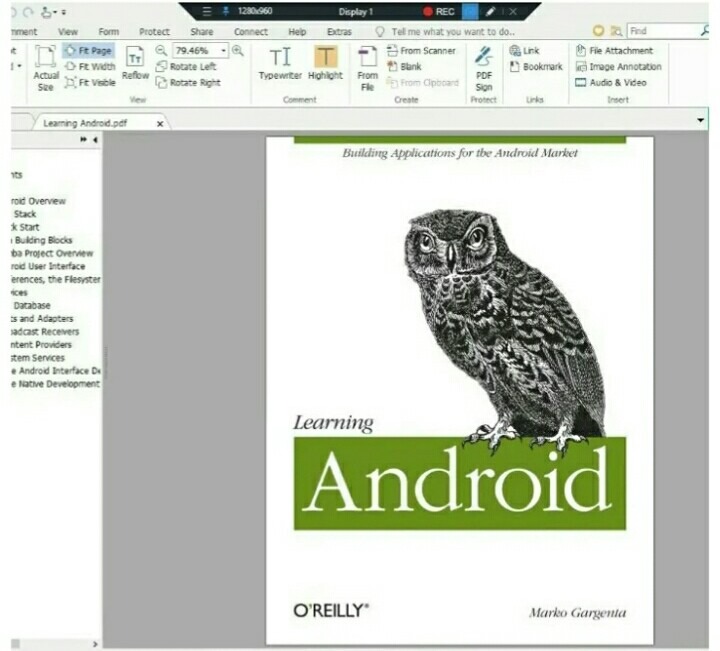Close the Learning Android.pdf tab
The image size is (720, 651).
(160, 123)
